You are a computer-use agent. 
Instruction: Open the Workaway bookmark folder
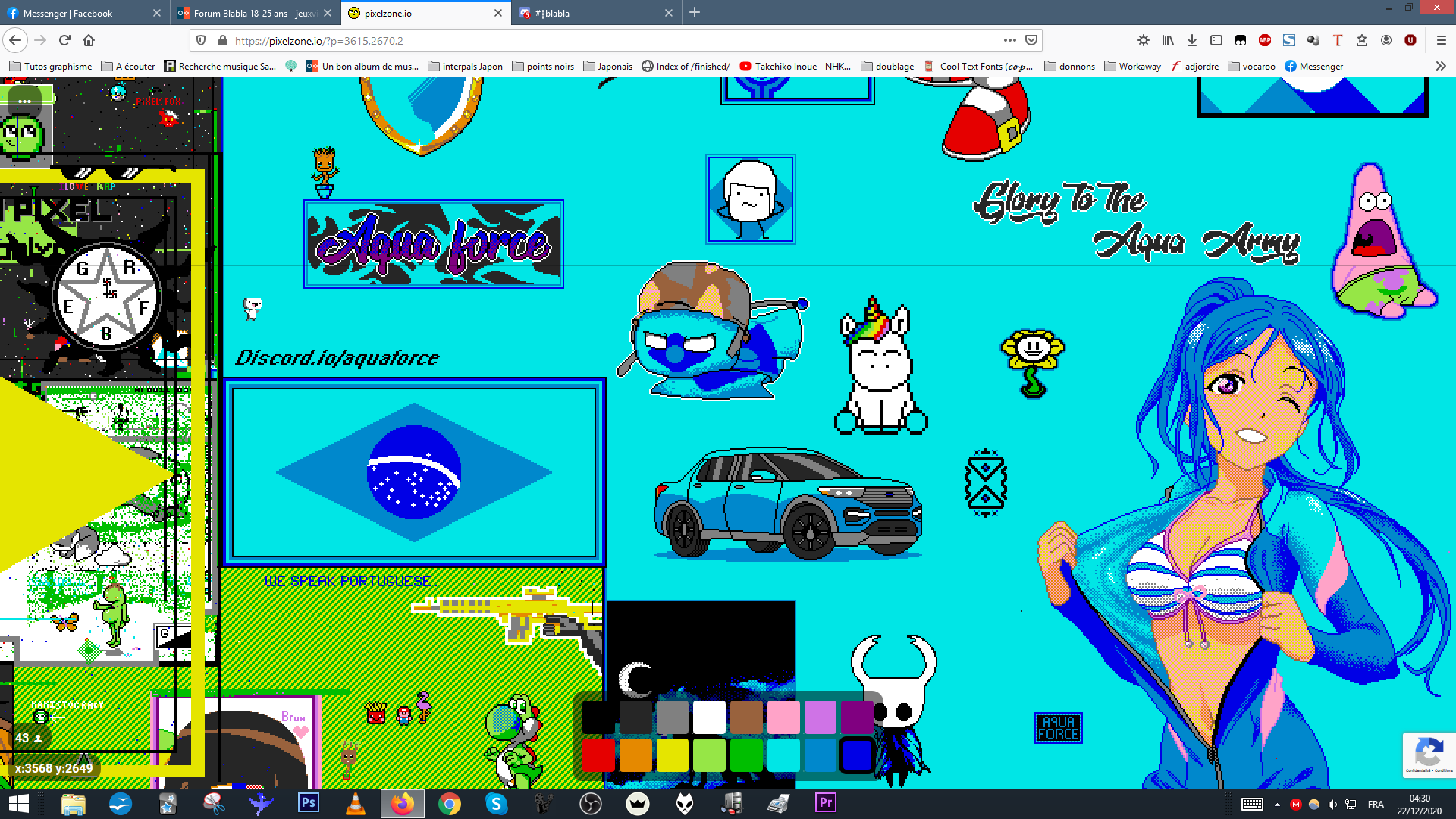pos(1132,66)
